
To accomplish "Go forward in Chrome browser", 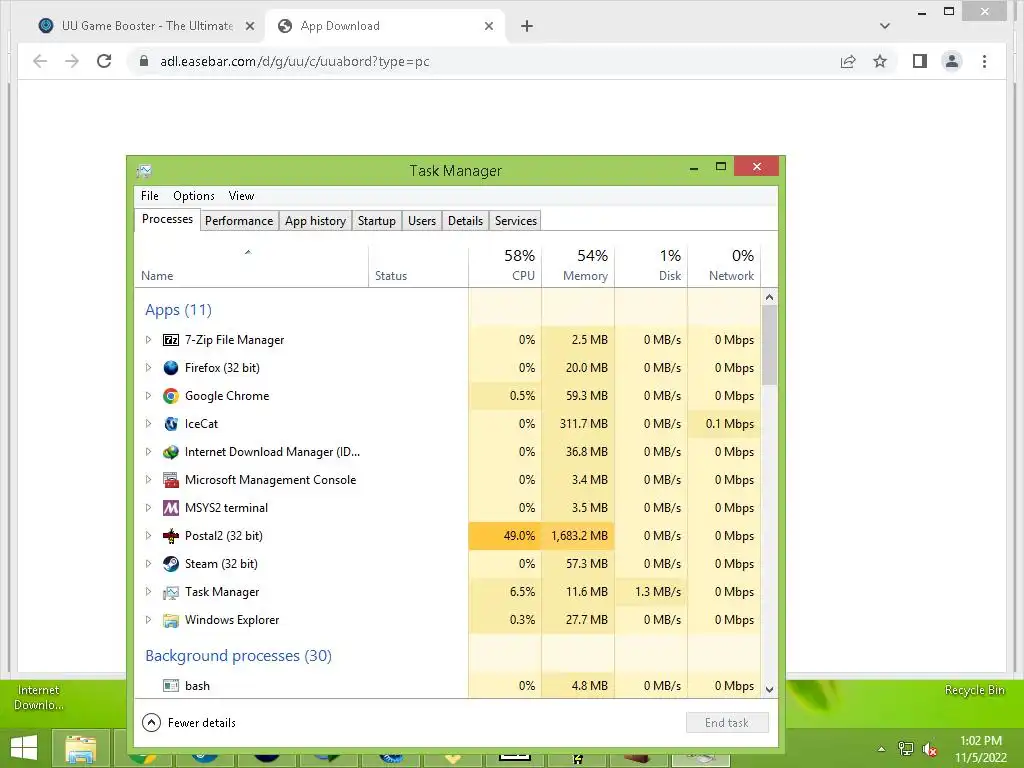I will coord(72,61).
